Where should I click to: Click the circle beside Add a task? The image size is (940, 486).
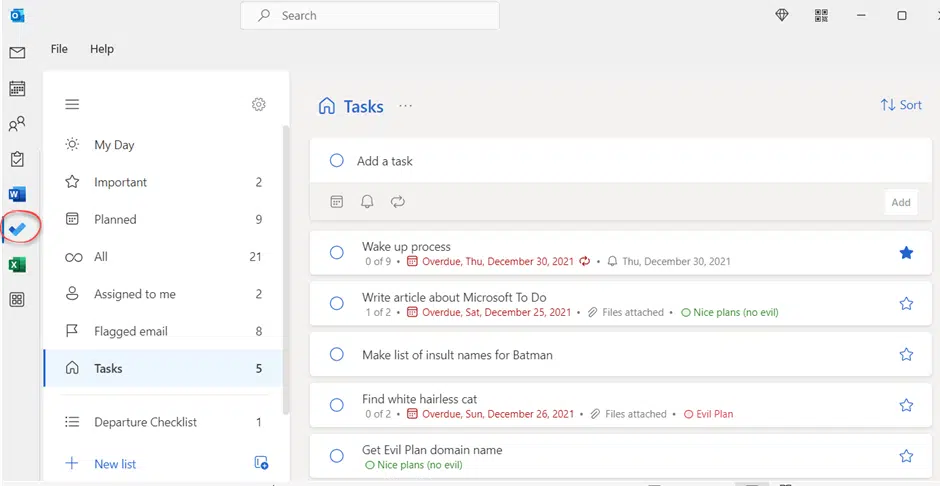coord(337,161)
